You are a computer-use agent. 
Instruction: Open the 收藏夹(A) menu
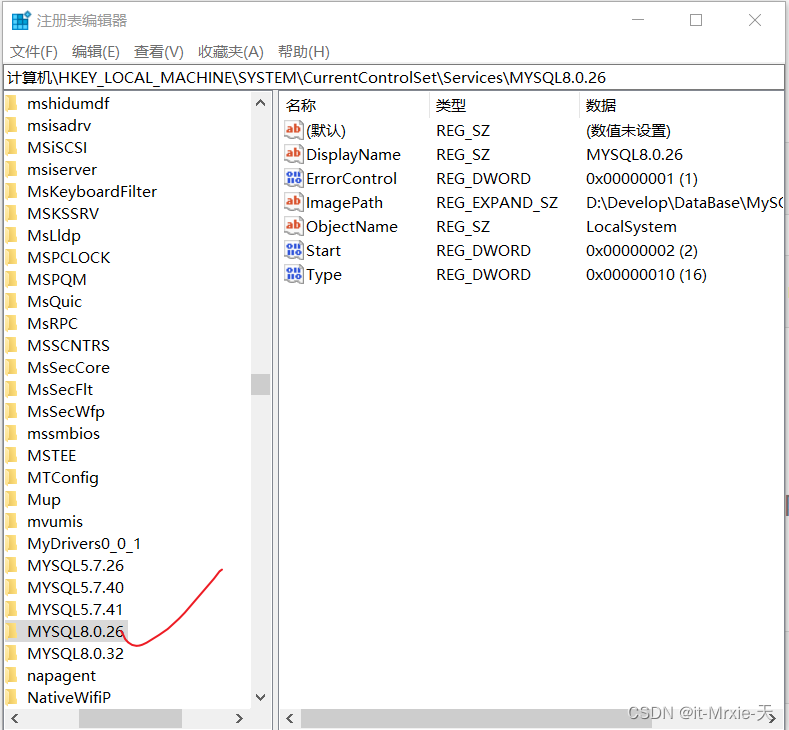coord(231,51)
